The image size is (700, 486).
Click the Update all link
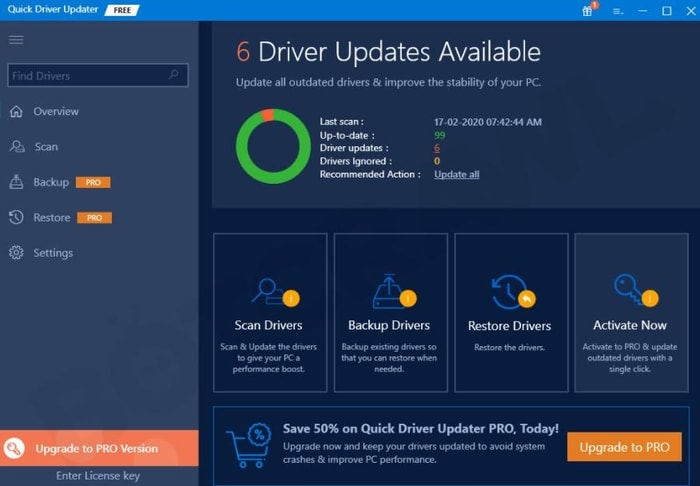pyautogui.click(x=457, y=174)
